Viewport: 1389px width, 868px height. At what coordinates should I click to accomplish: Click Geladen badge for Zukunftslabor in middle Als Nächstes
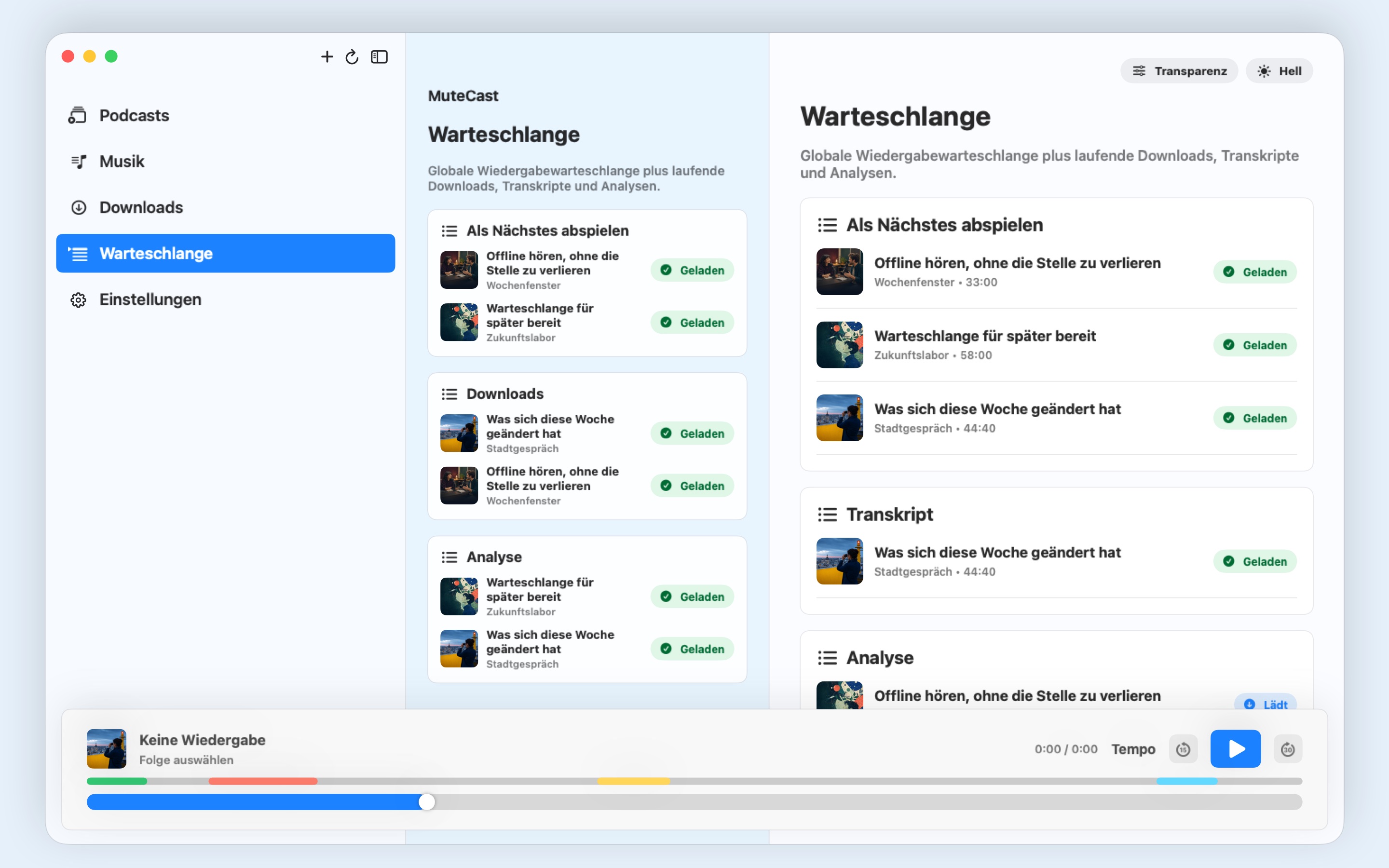[x=692, y=322]
